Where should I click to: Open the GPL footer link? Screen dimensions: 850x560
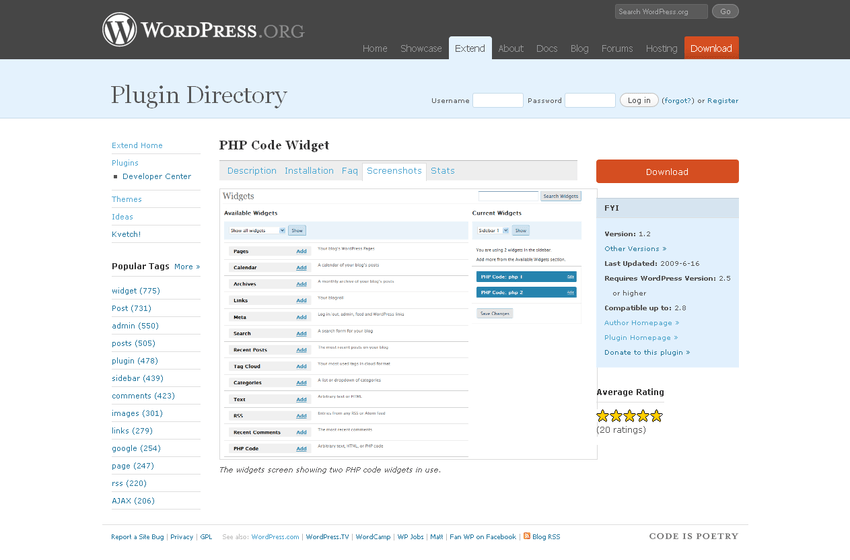point(206,537)
